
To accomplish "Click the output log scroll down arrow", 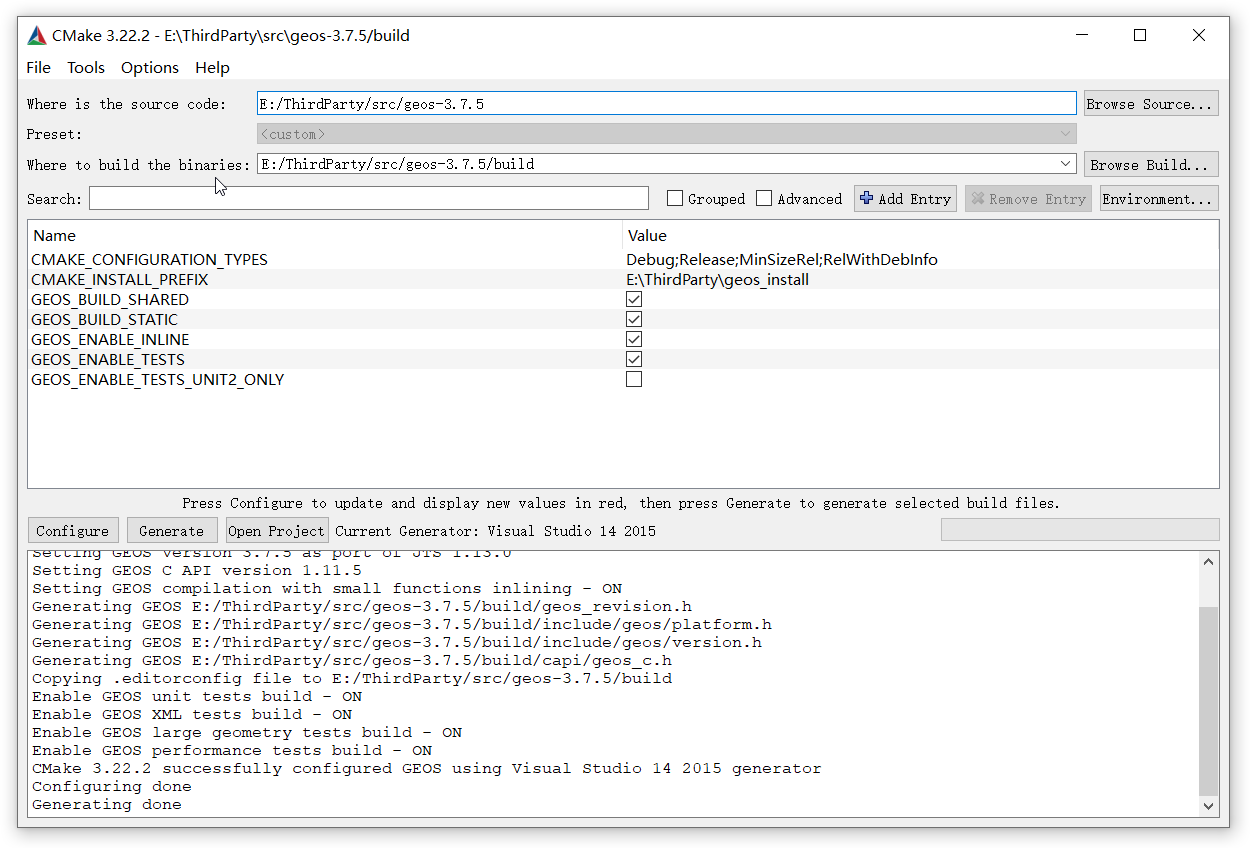I will [1209, 805].
